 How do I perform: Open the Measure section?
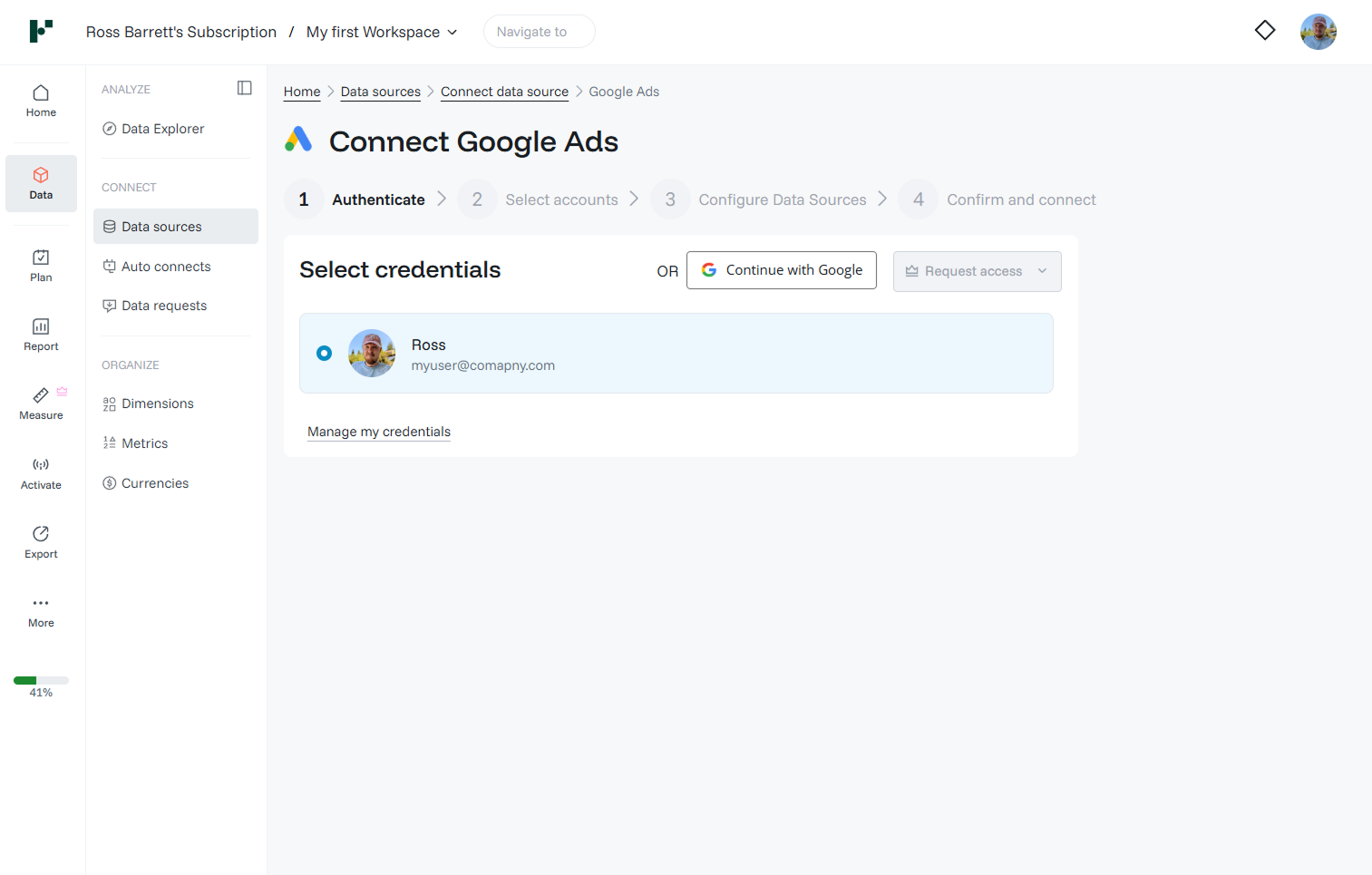pyautogui.click(x=41, y=404)
